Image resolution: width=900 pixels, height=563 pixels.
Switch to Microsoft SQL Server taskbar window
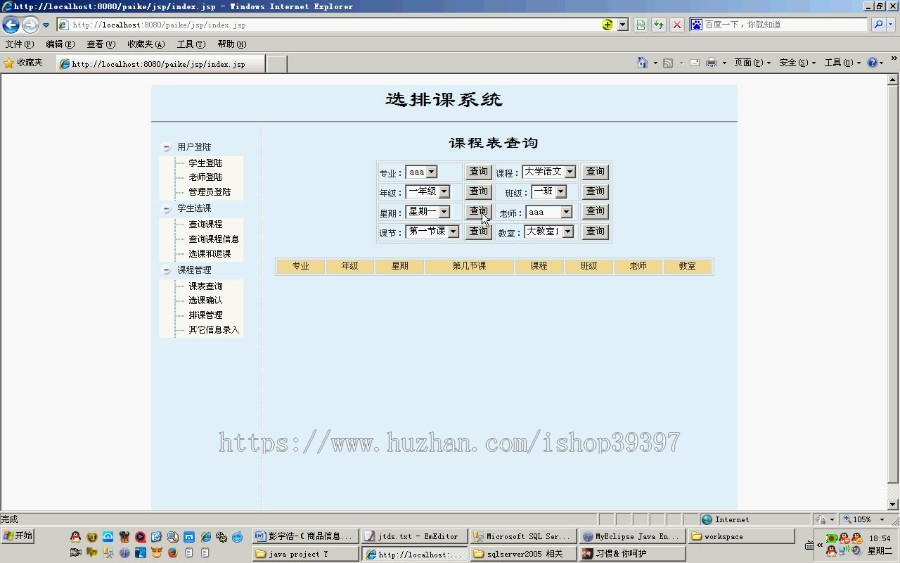(x=523, y=536)
